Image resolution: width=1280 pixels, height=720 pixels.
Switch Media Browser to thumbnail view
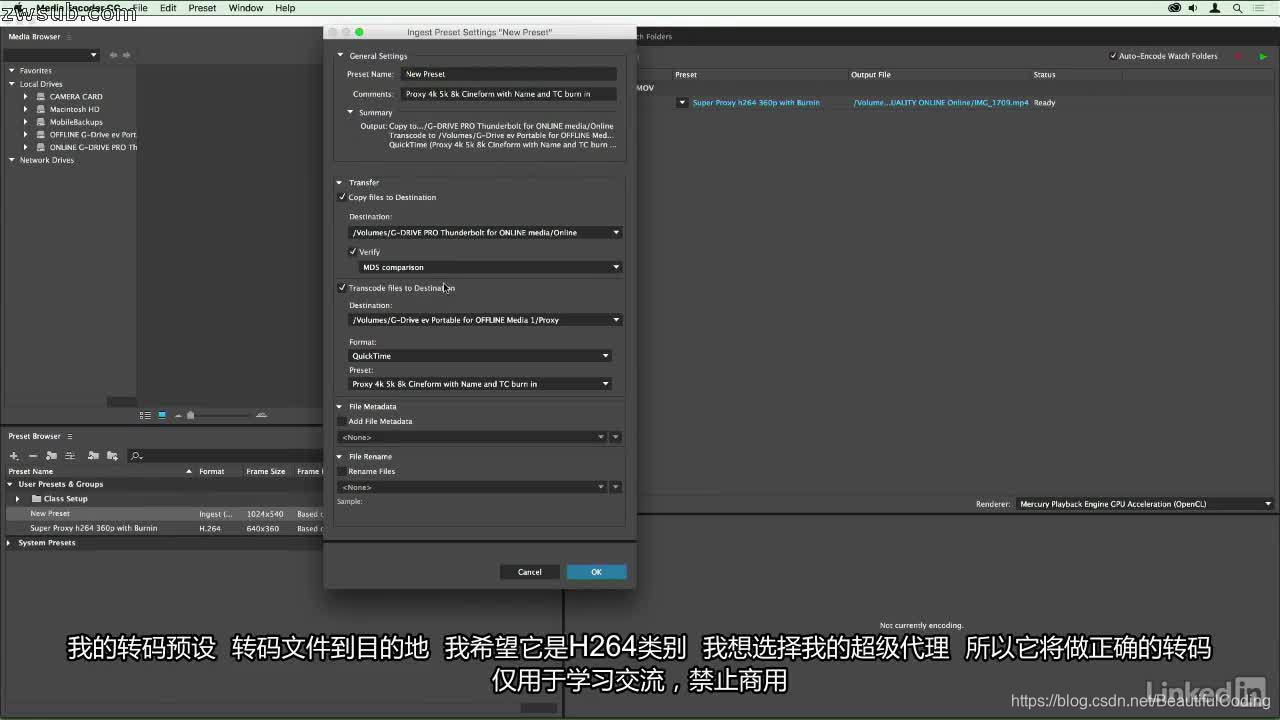click(162, 415)
